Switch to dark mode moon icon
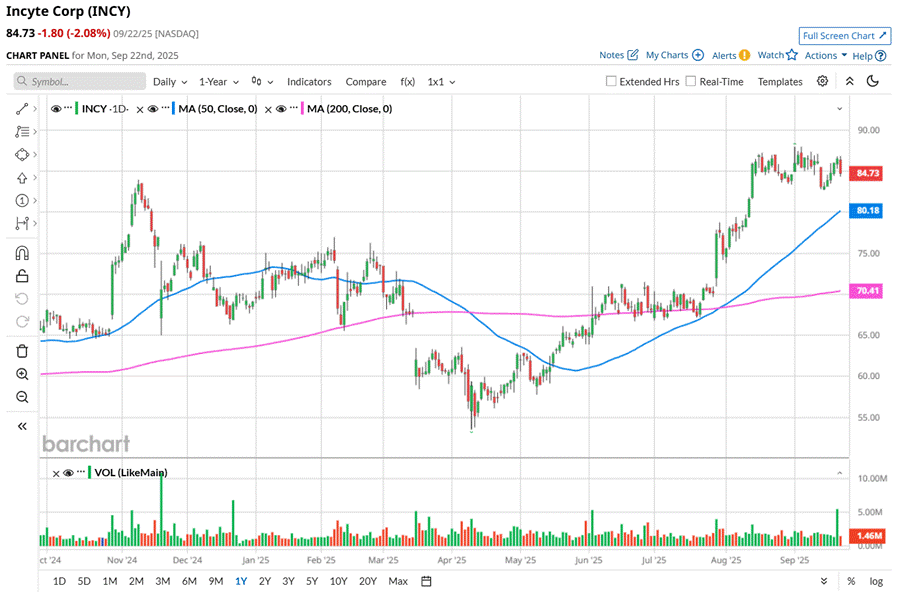This screenshot has width=902, height=594. (x=873, y=82)
